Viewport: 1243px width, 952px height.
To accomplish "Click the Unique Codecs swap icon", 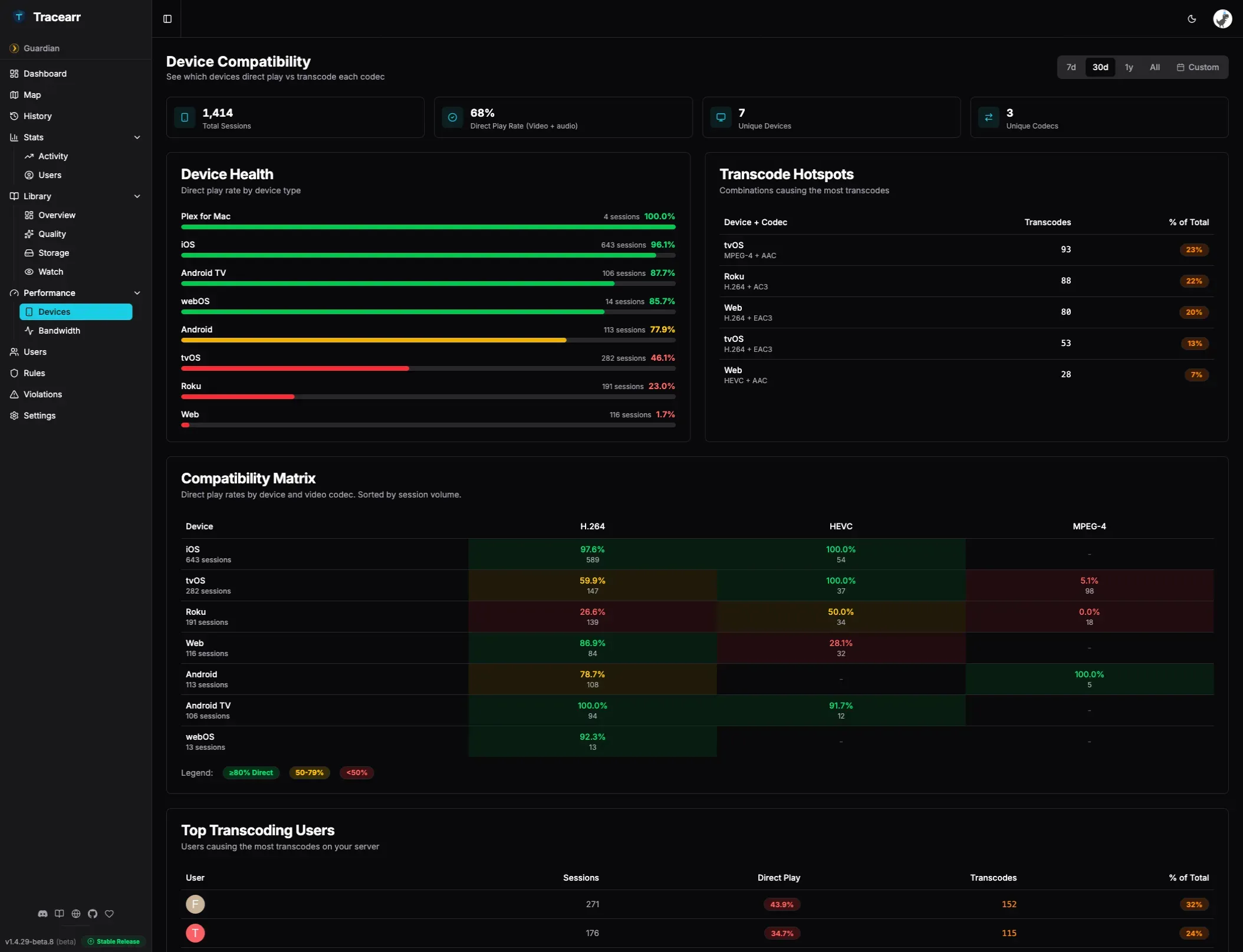I will pos(989,117).
